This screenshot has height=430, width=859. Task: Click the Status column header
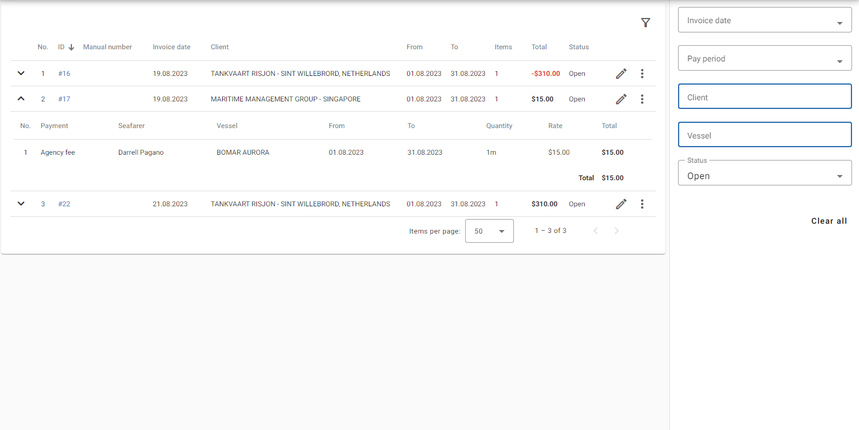click(x=579, y=47)
